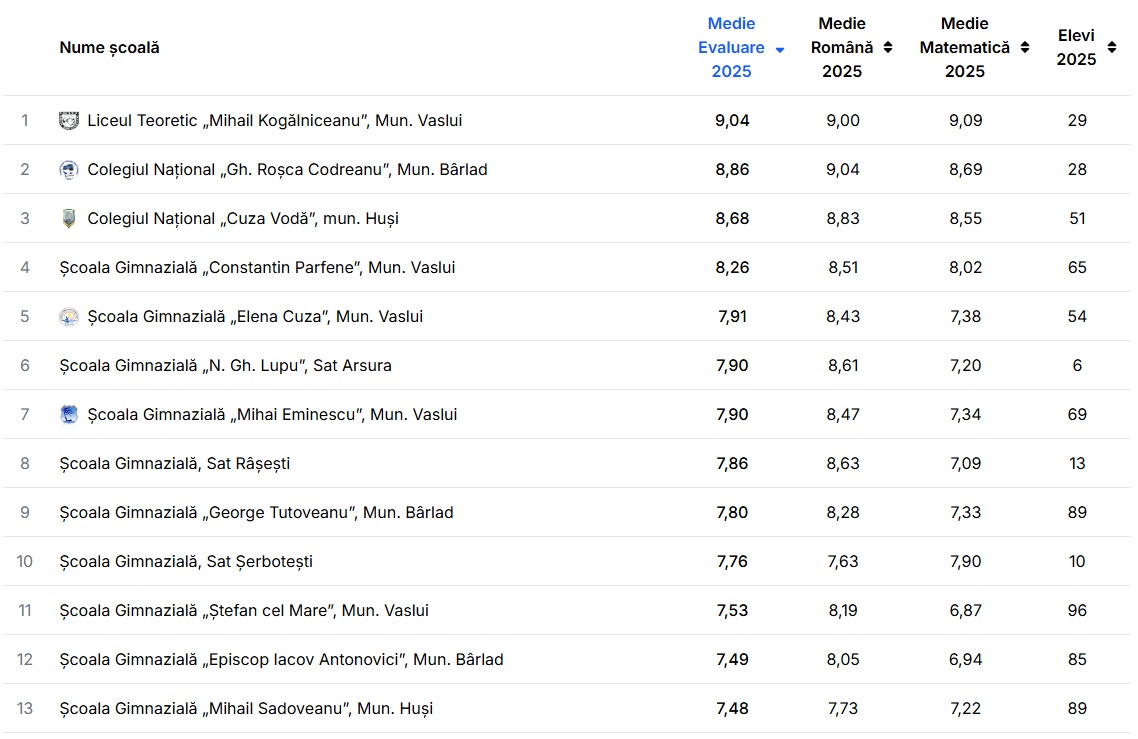1138x739 pixels.
Task: Click the Liceul Teoretic Mihail Kogălniceanu school crest icon
Action: click(x=69, y=121)
